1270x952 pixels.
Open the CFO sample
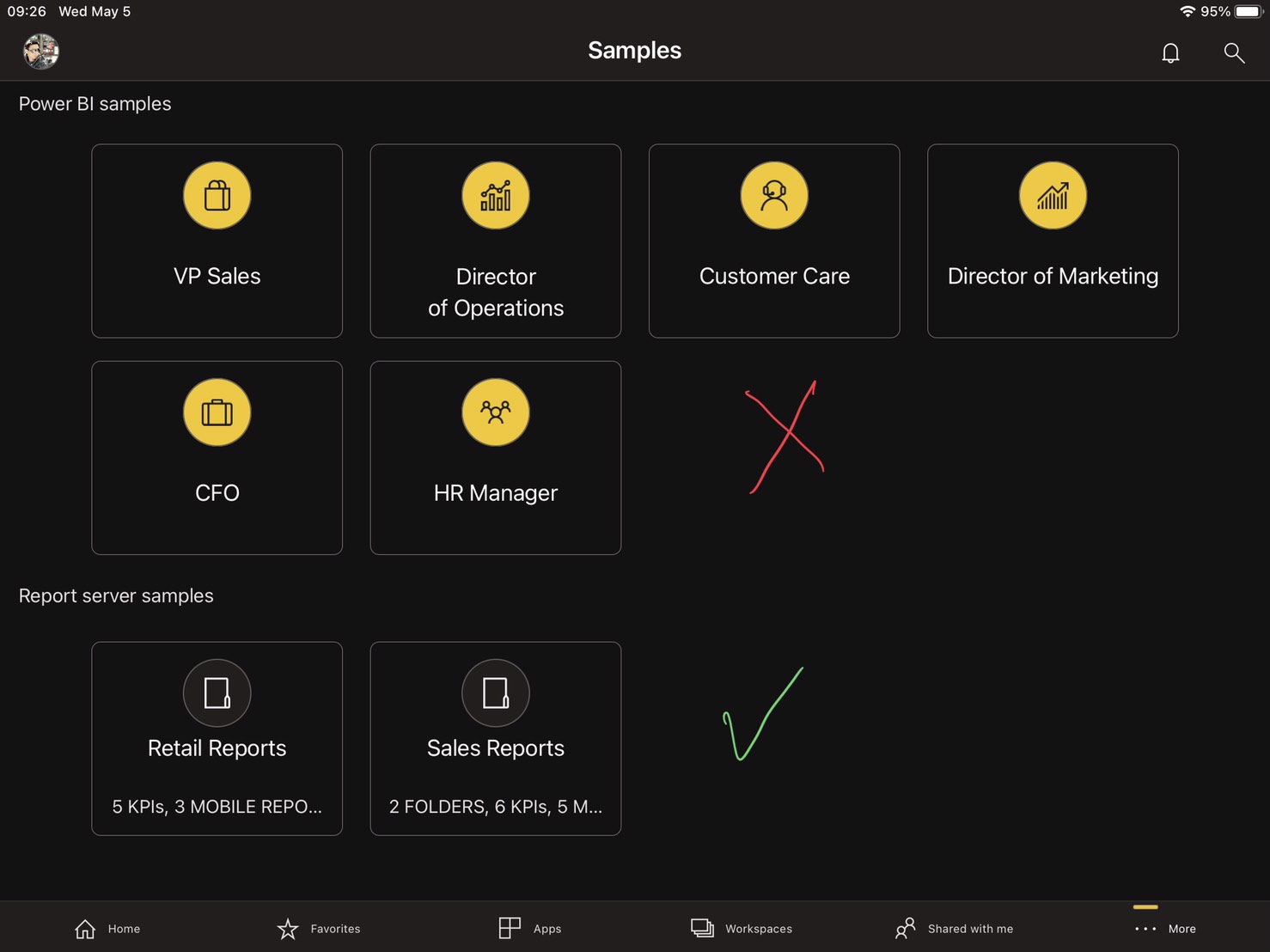pos(217,458)
